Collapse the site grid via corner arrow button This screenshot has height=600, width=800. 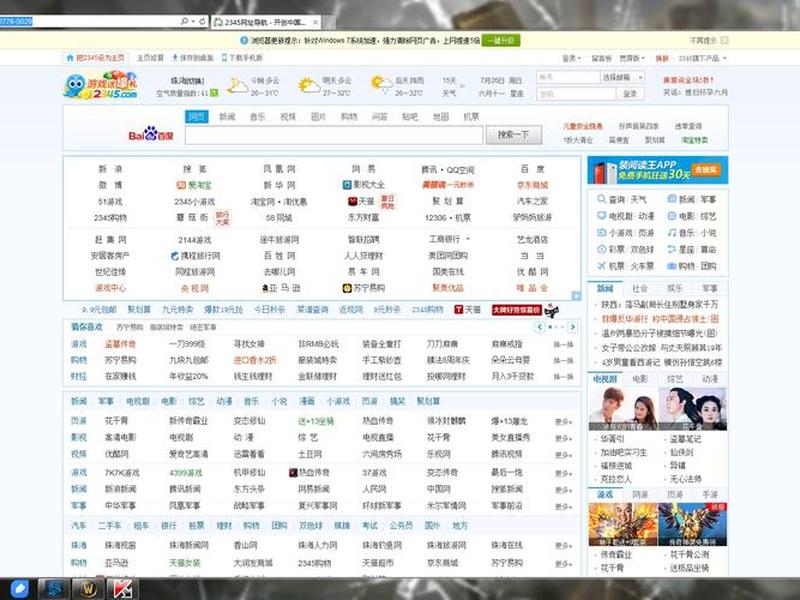[576, 296]
